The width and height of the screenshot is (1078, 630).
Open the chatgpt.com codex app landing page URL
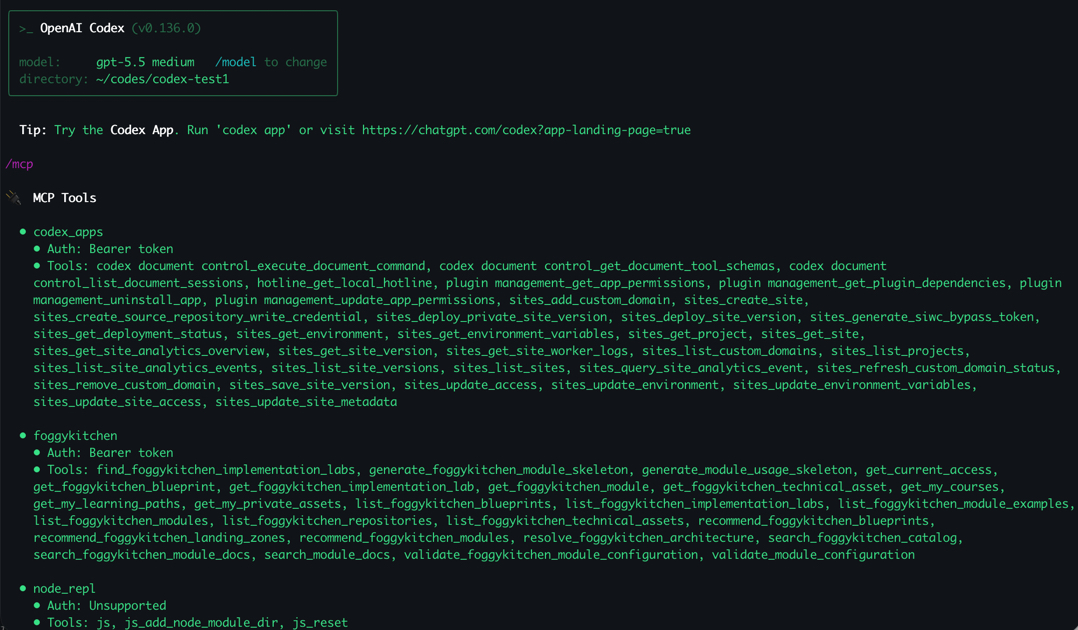(x=526, y=130)
